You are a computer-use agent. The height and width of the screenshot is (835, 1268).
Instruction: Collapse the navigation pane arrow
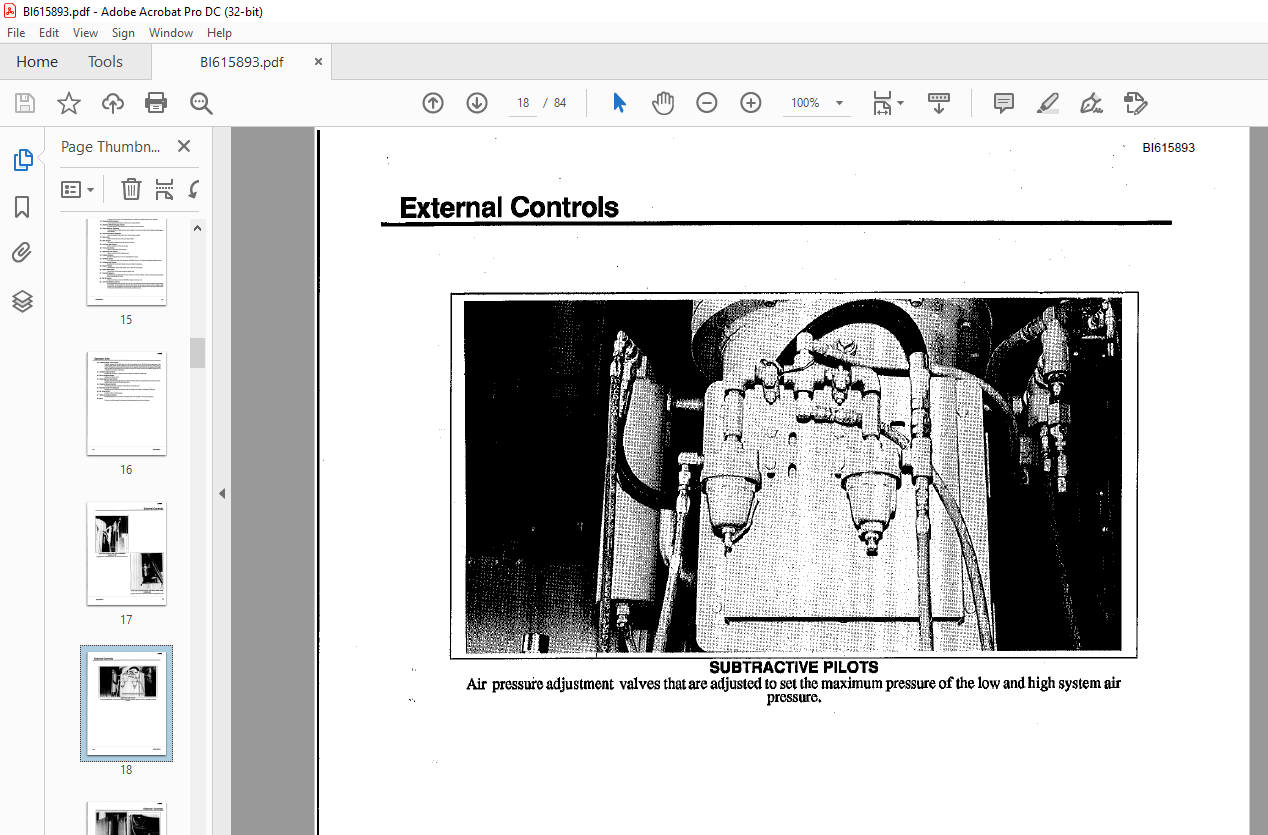pyautogui.click(x=222, y=493)
